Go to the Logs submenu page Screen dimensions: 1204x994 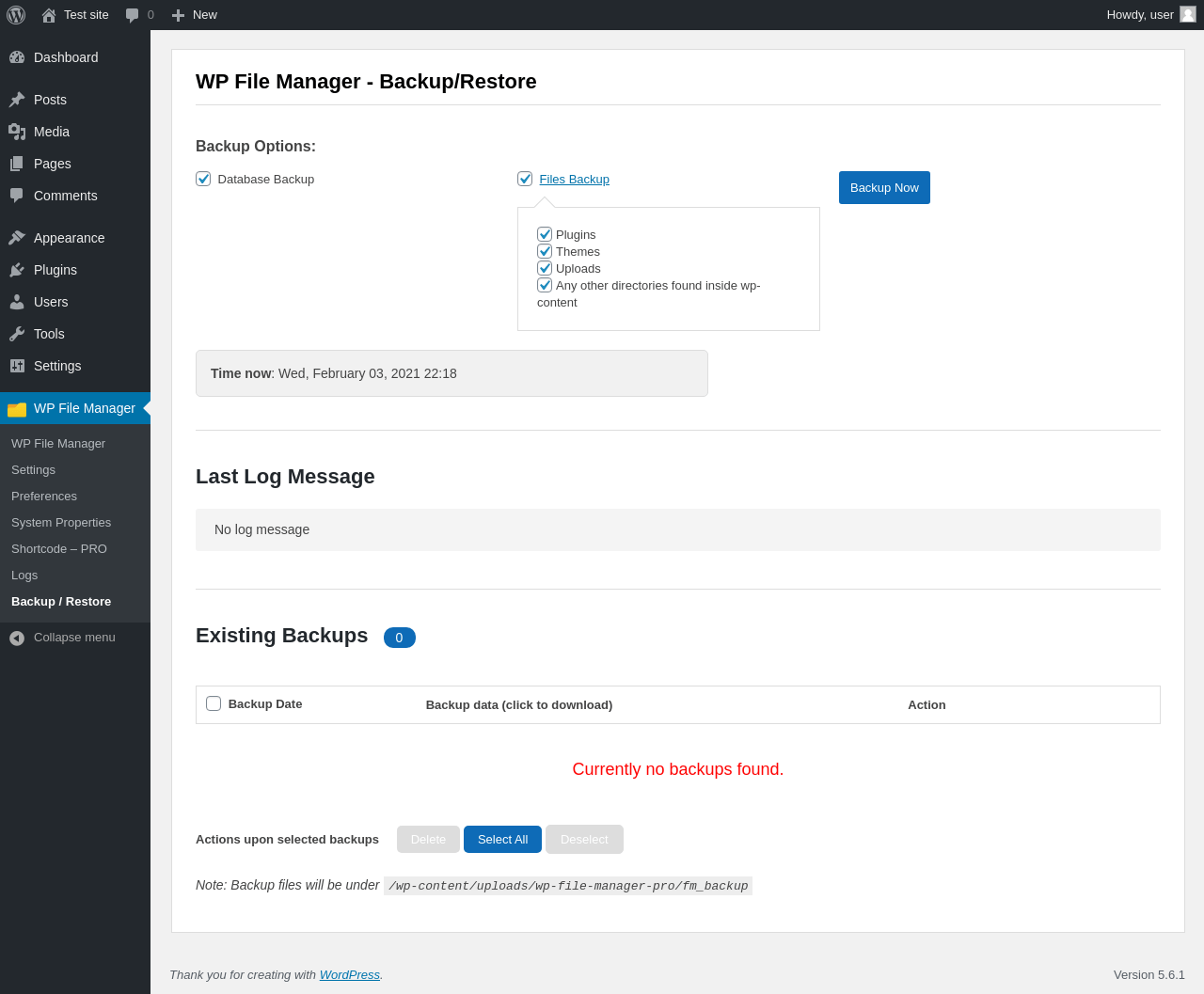tap(24, 576)
